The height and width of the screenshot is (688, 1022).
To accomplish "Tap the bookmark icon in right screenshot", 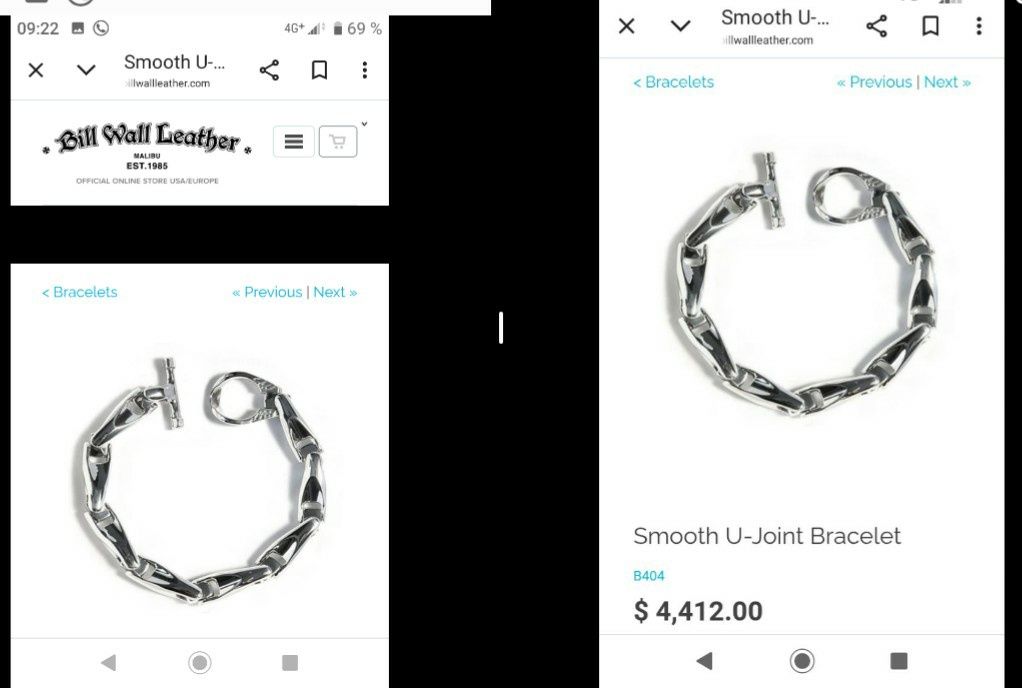I will (x=931, y=26).
